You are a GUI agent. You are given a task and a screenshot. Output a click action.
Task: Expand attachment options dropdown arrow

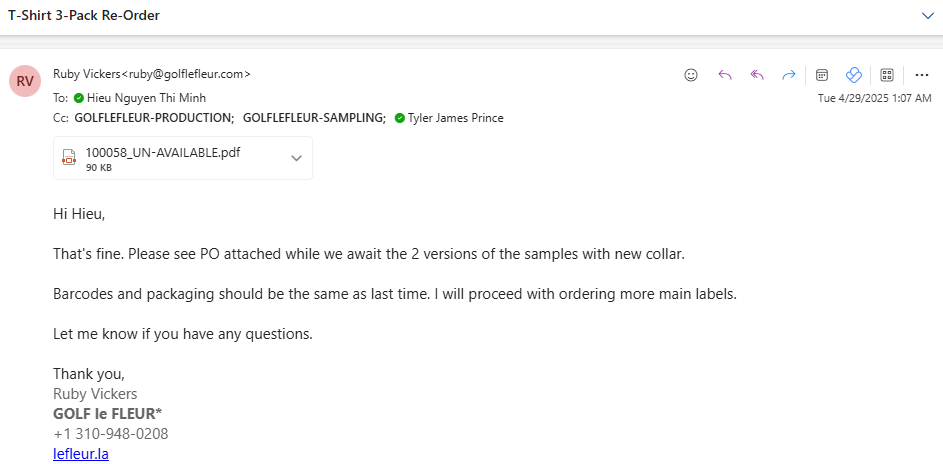coord(296,158)
